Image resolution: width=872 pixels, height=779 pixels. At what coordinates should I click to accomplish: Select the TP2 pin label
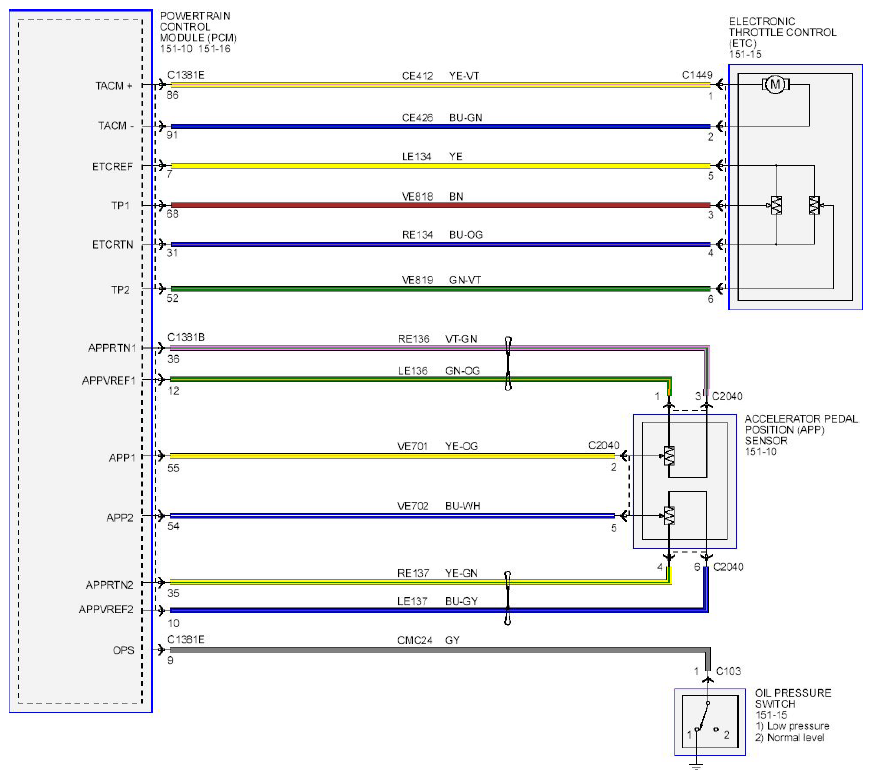point(120,290)
